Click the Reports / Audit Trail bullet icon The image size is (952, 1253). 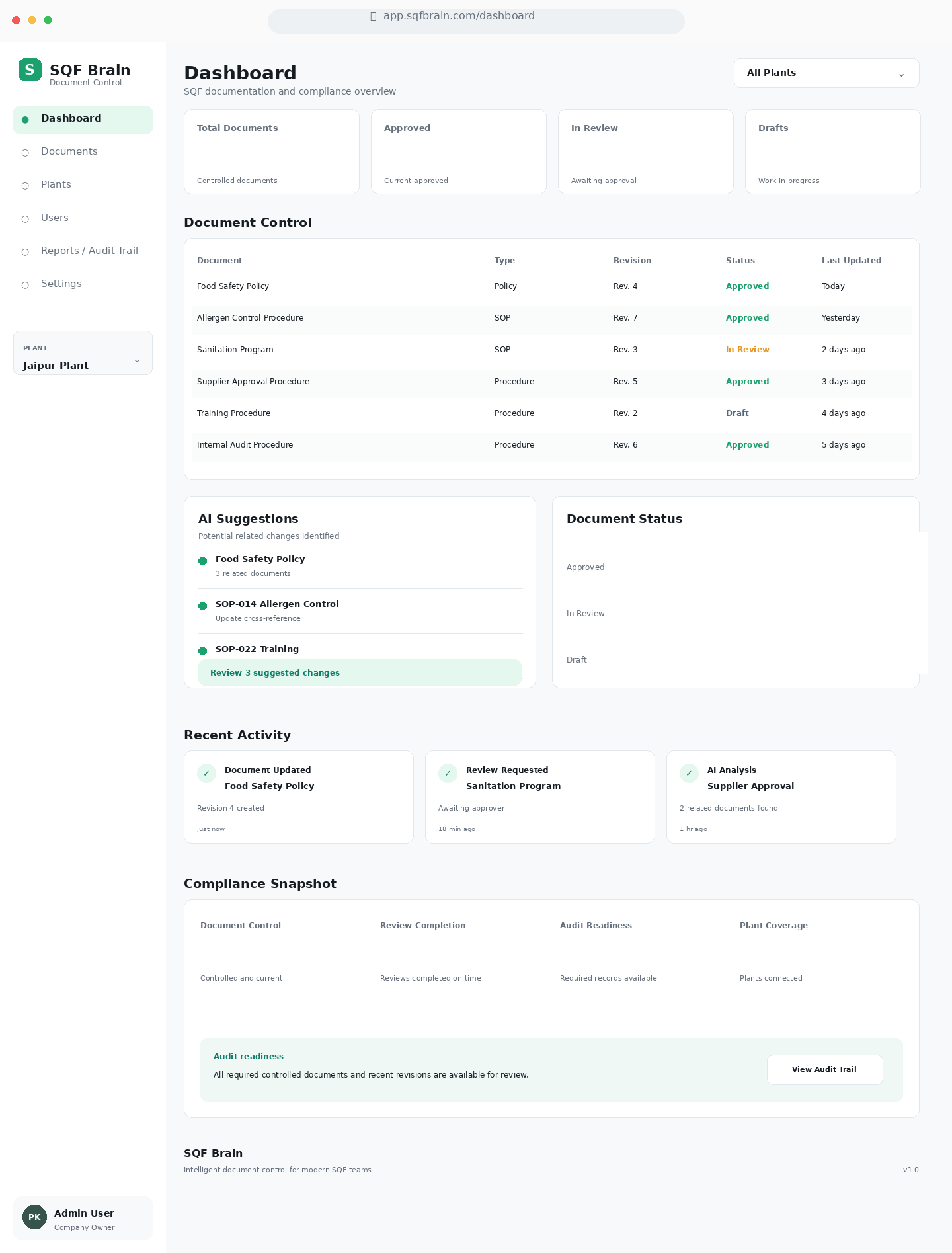[x=25, y=252]
